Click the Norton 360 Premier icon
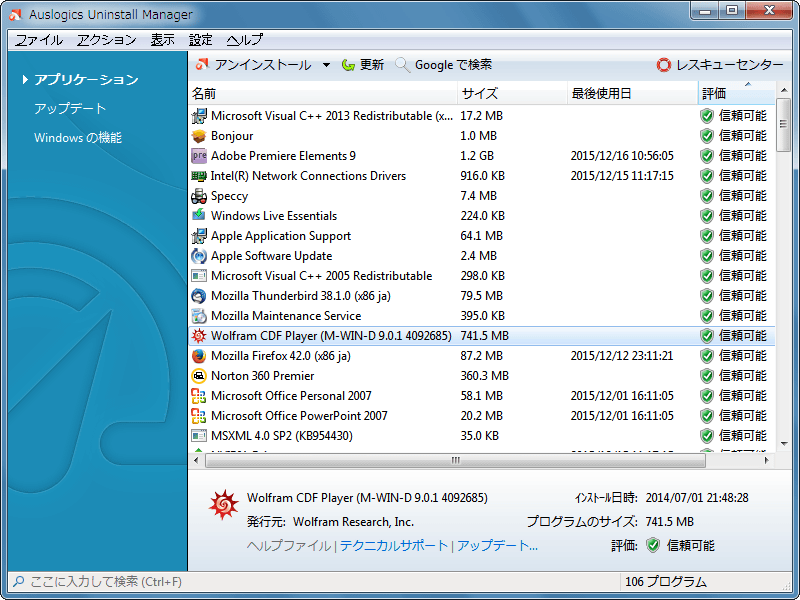The image size is (800, 600). pyautogui.click(x=198, y=376)
